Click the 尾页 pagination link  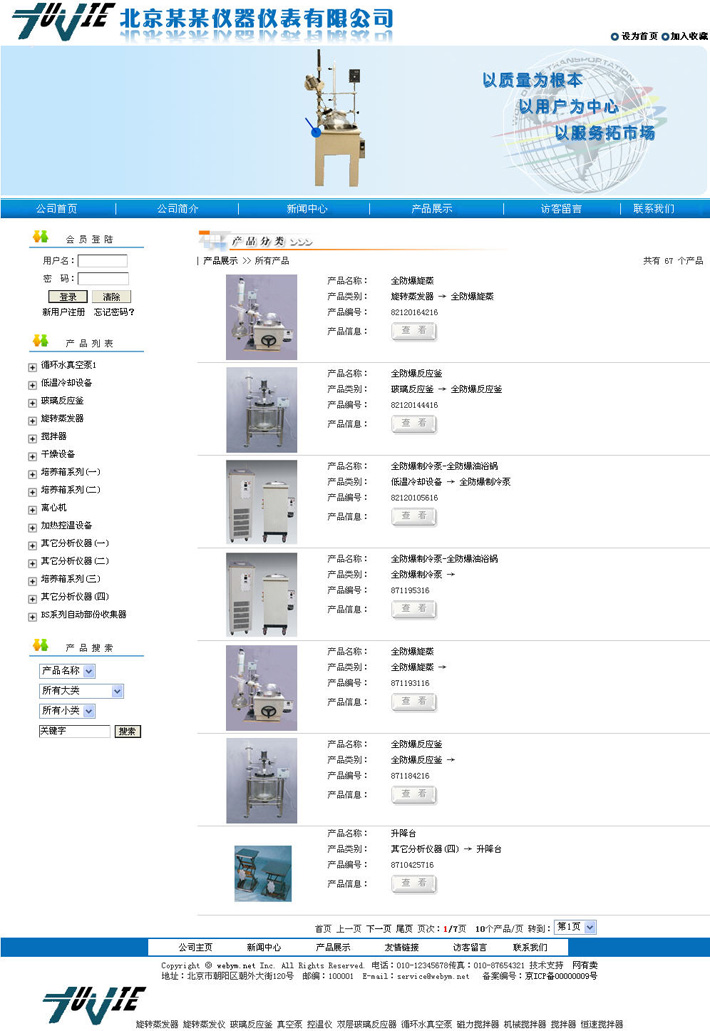click(x=404, y=928)
